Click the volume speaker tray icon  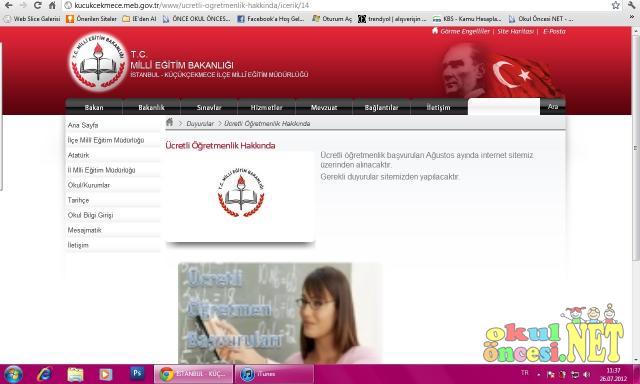point(587,374)
